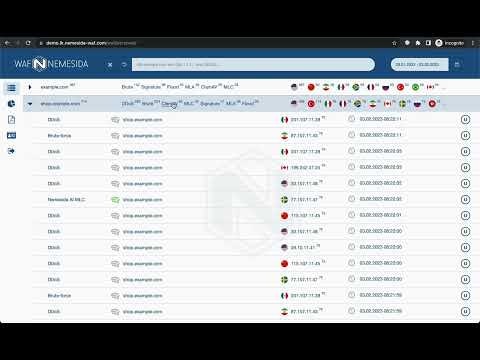Click the Canada flag in 199.242.27.23 row
480x360 pixels.
pyautogui.click(x=284, y=168)
